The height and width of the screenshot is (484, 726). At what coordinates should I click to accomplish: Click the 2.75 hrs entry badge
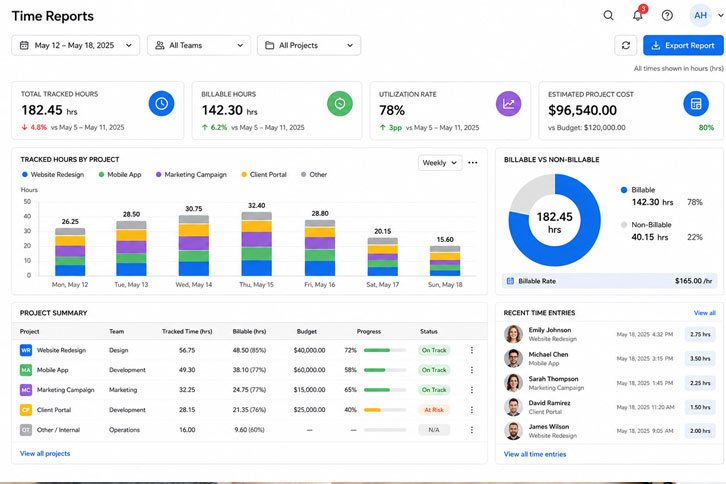[700, 334]
